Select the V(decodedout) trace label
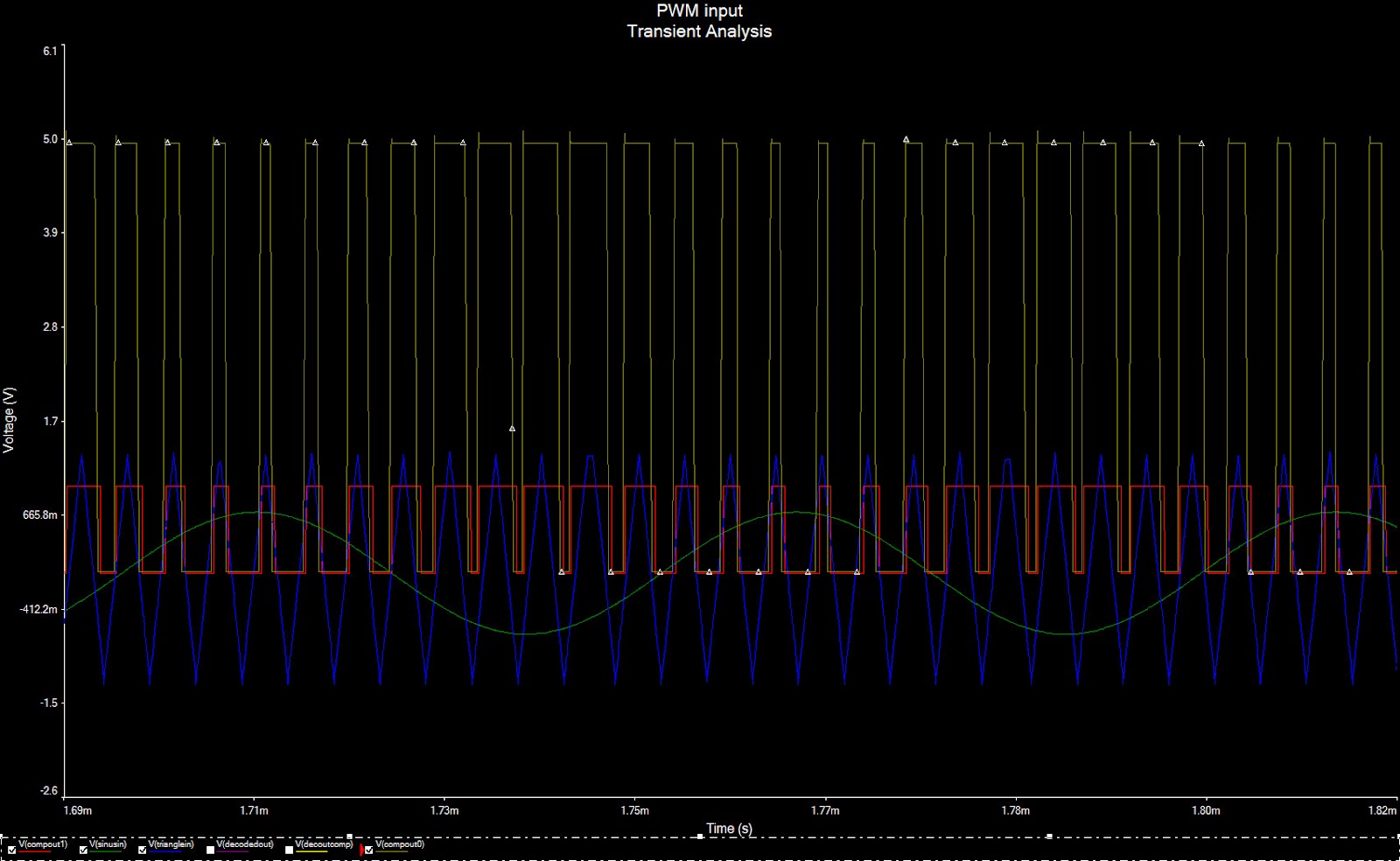This screenshot has height=861, width=1400. pyautogui.click(x=245, y=845)
